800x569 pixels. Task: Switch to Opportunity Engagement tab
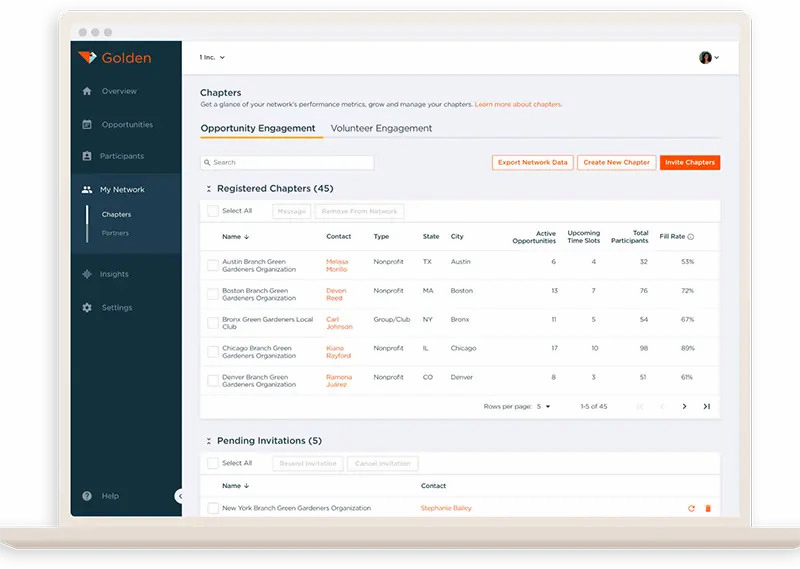point(258,128)
